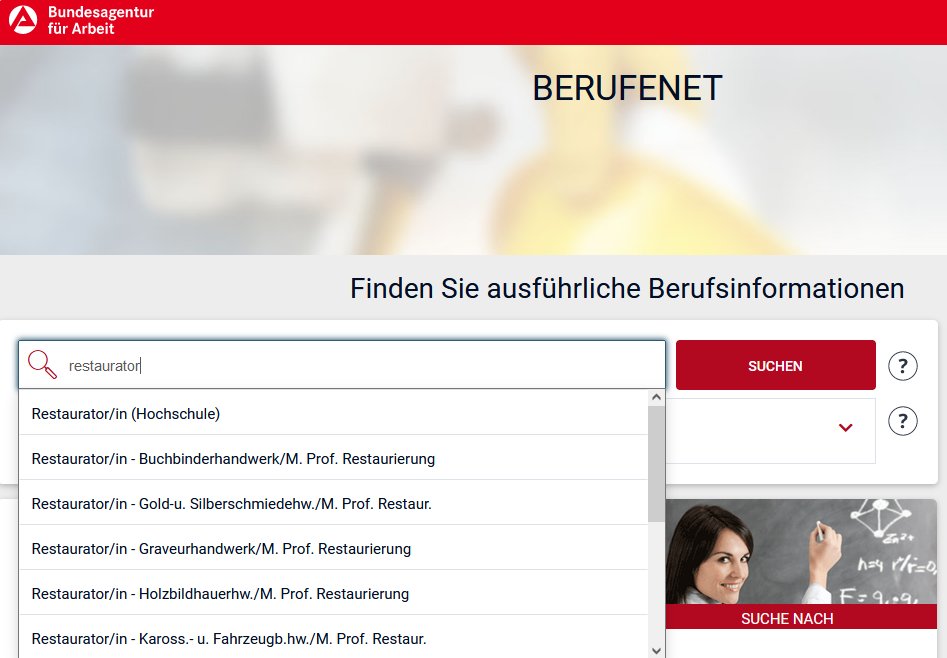Click the Bundesagentur für Arbeit text
Screen dimensions: 947x658
click(101, 20)
